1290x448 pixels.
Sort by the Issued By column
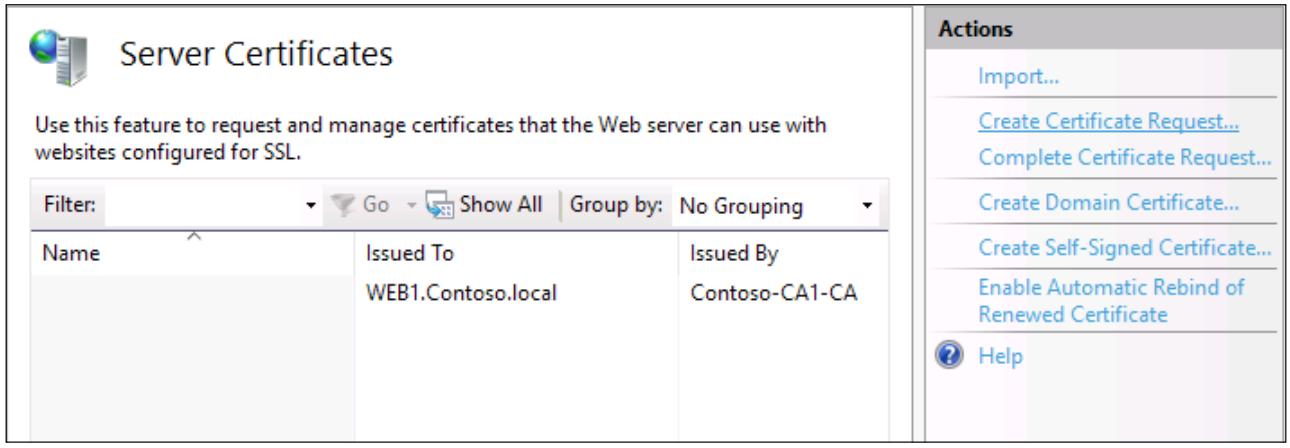tap(779, 254)
